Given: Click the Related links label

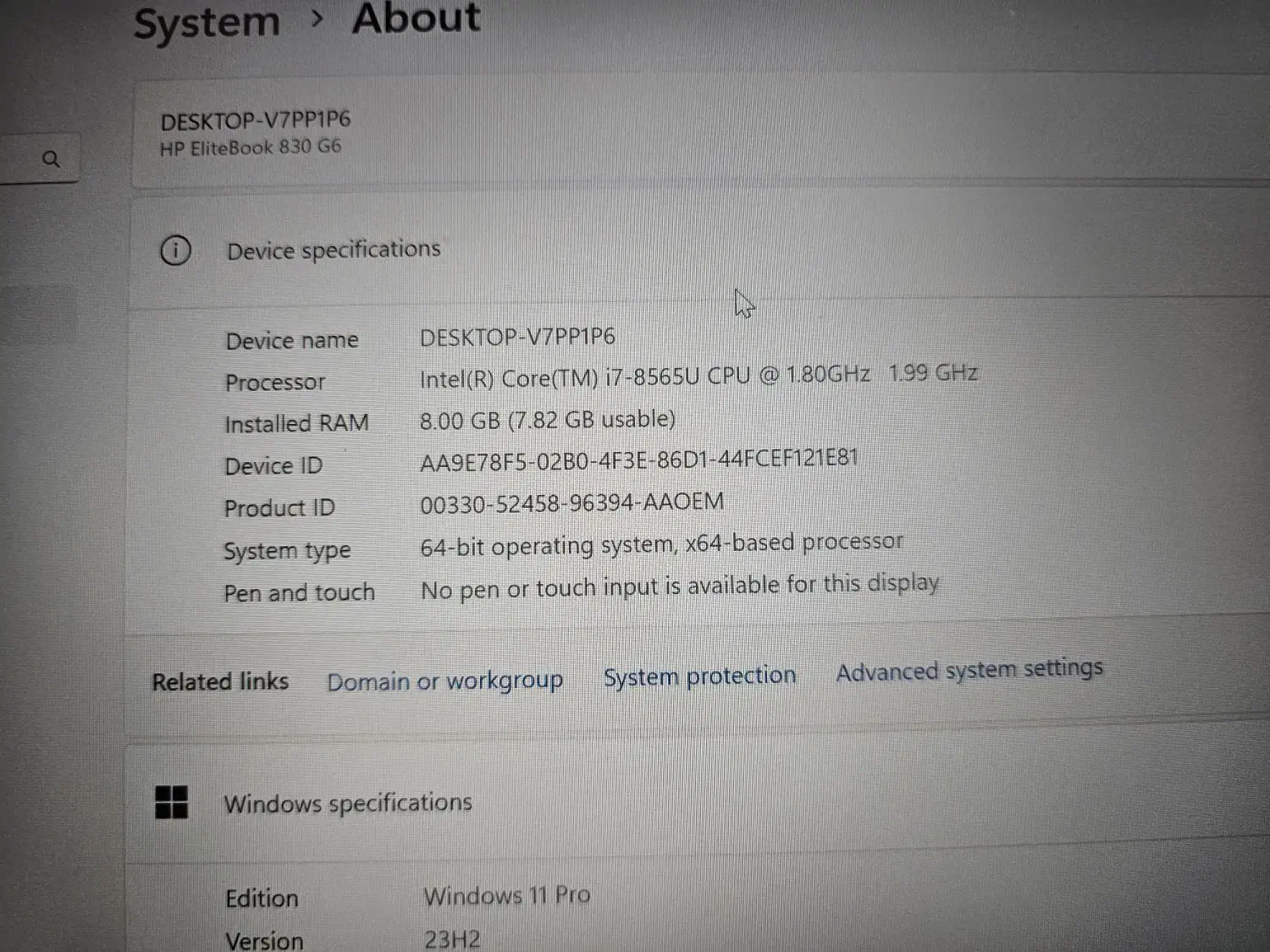Looking at the screenshot, I should pos(220,681).
